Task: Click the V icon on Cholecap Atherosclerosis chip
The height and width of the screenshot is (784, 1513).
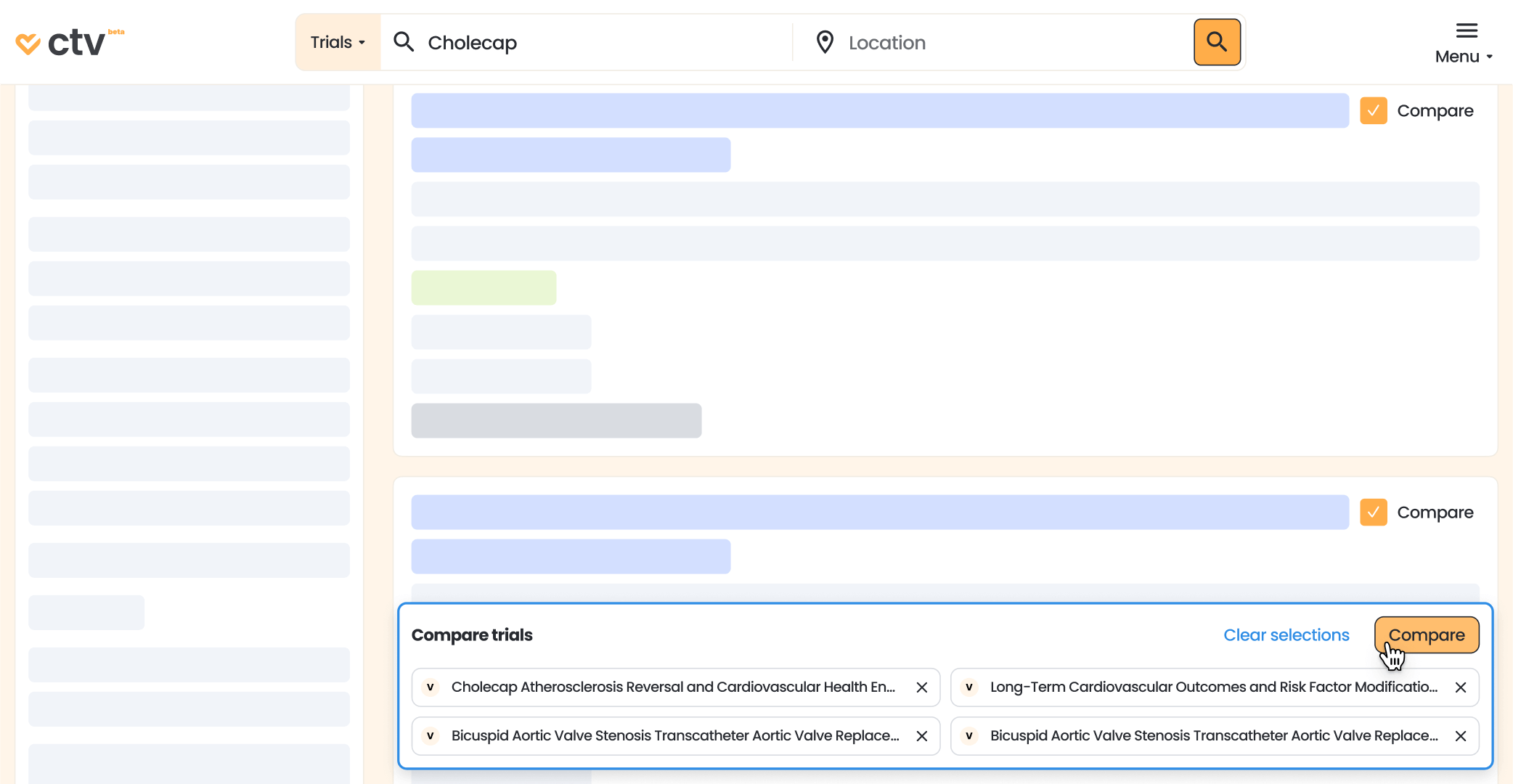Action: pyautogui.click(x=431, y=687)
